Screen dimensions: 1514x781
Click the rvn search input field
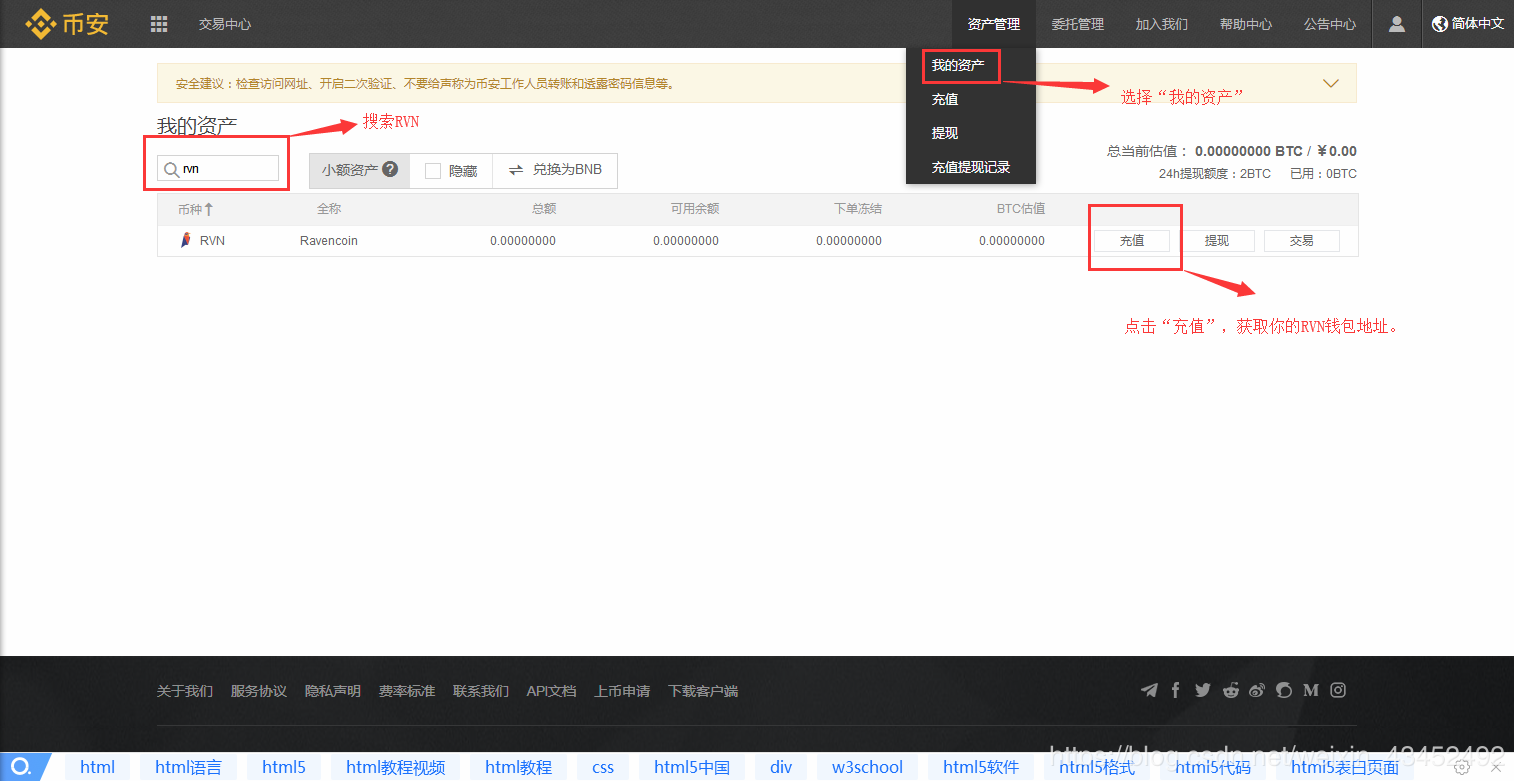pyautogui.click(x=218, y=168)
